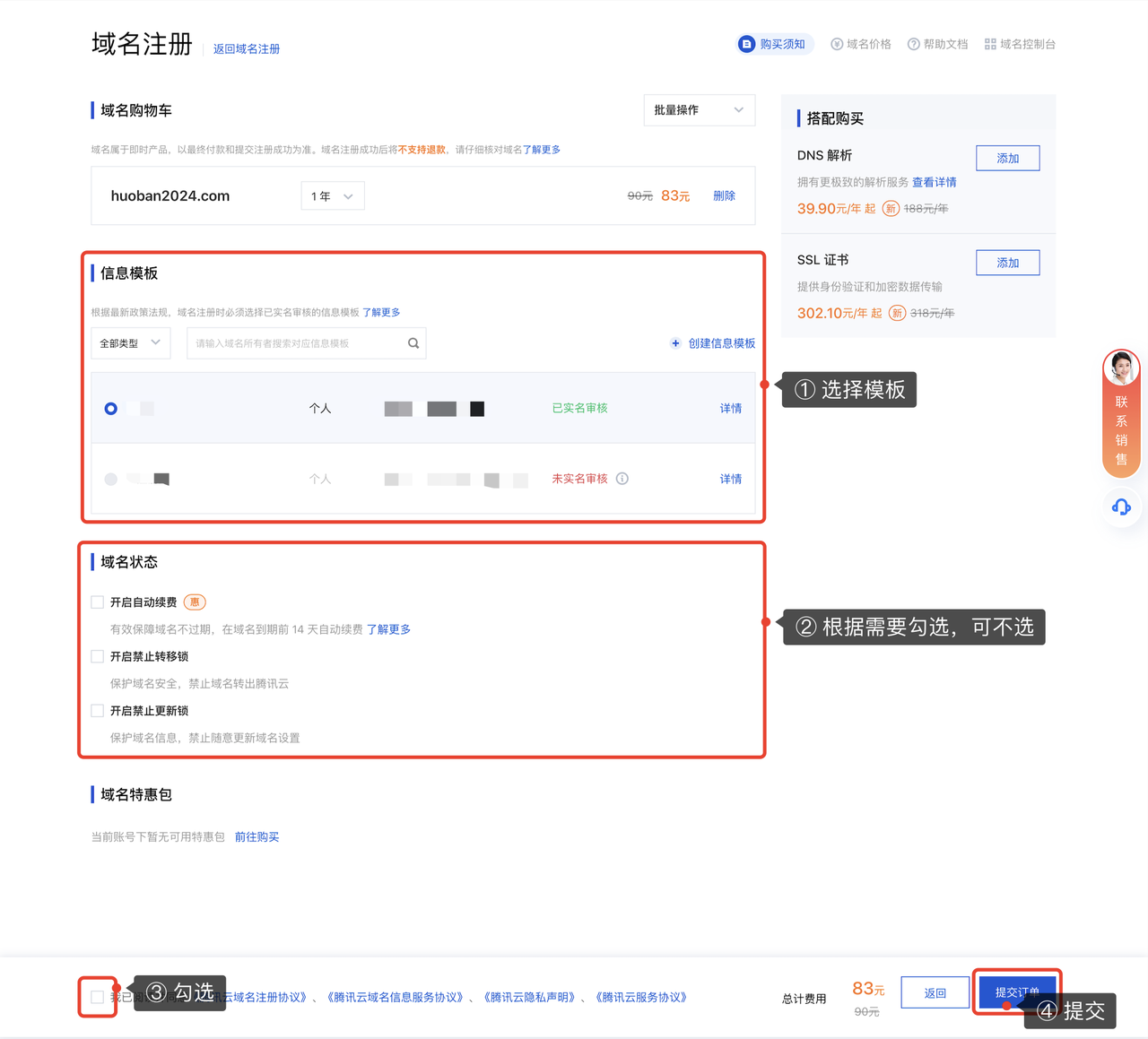Add DNS 解析 with 添加 button
Screen dimensions: 1148x1039
click(x=1007, y=159)
